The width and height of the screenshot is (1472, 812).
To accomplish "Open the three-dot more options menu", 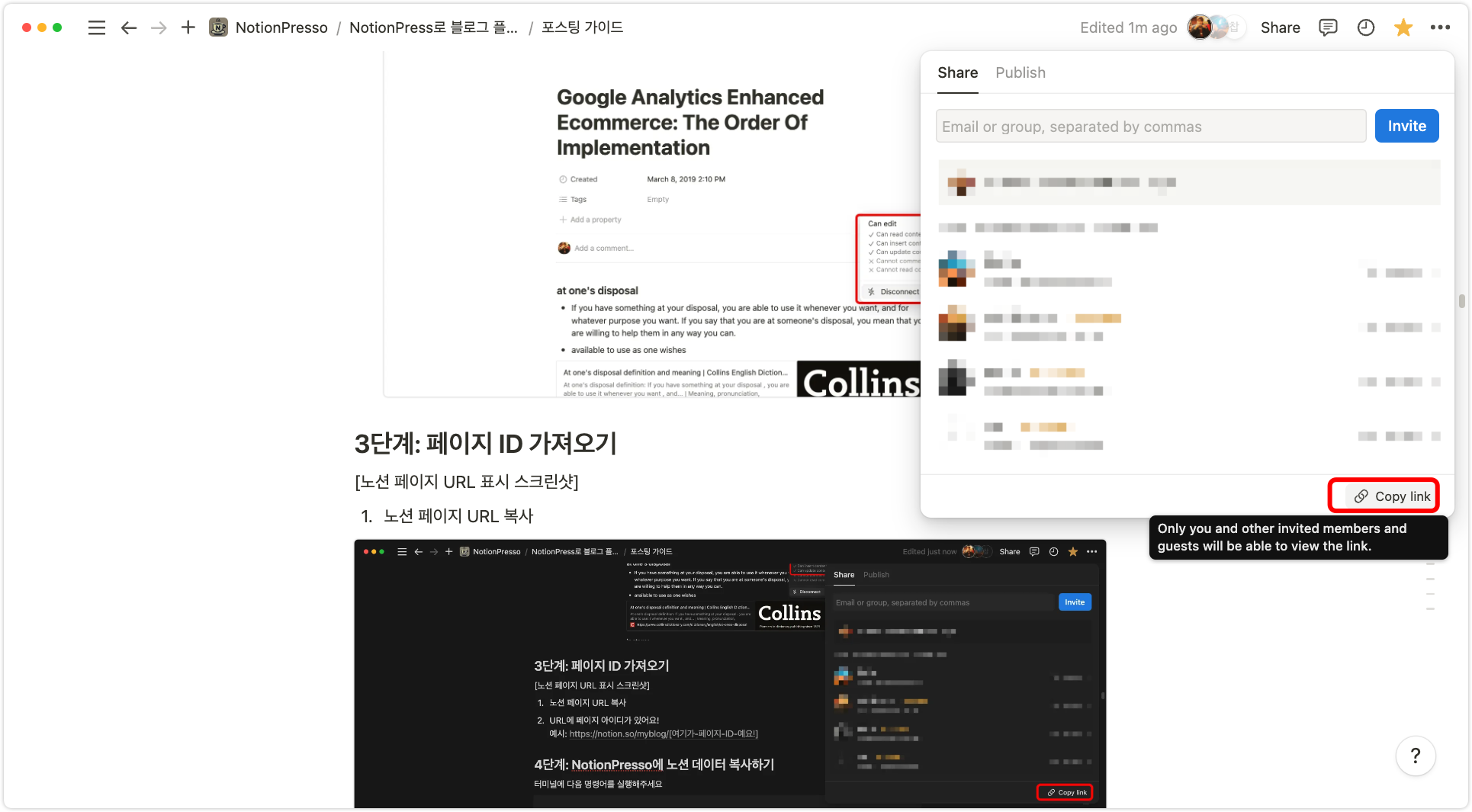I will coord(1440,28).
